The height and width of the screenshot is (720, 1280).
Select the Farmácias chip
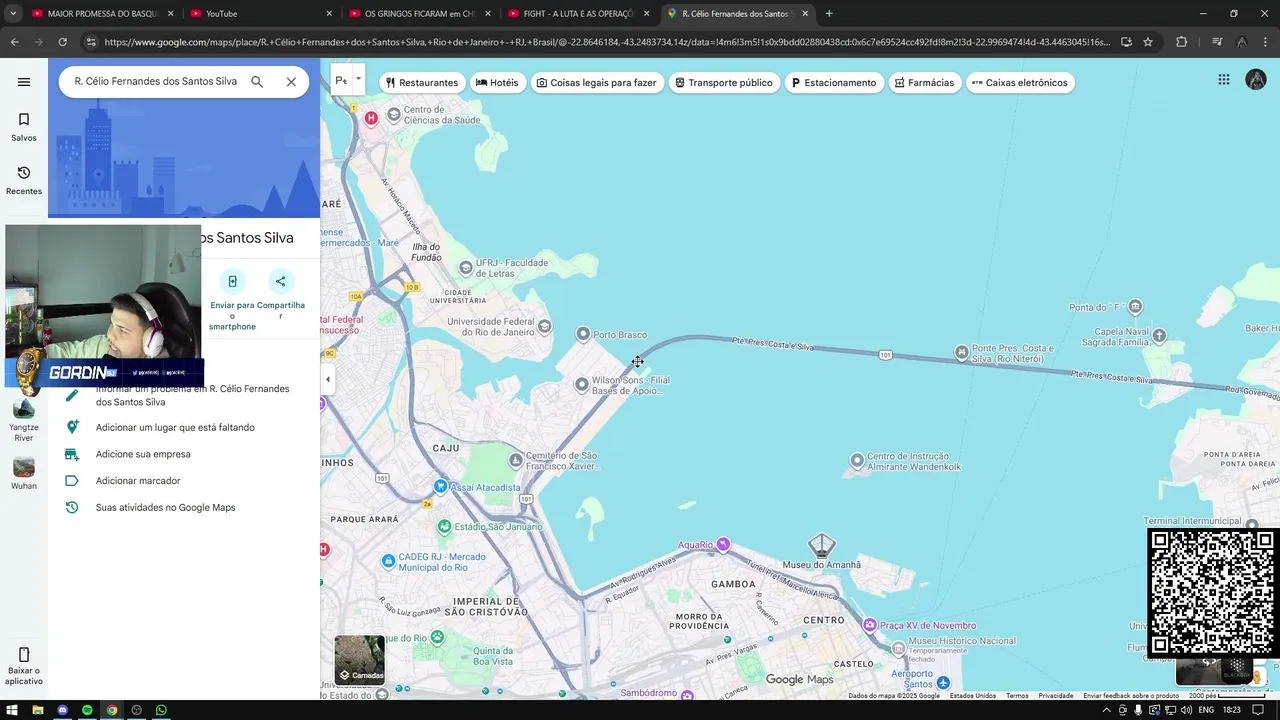click(925, 83)
